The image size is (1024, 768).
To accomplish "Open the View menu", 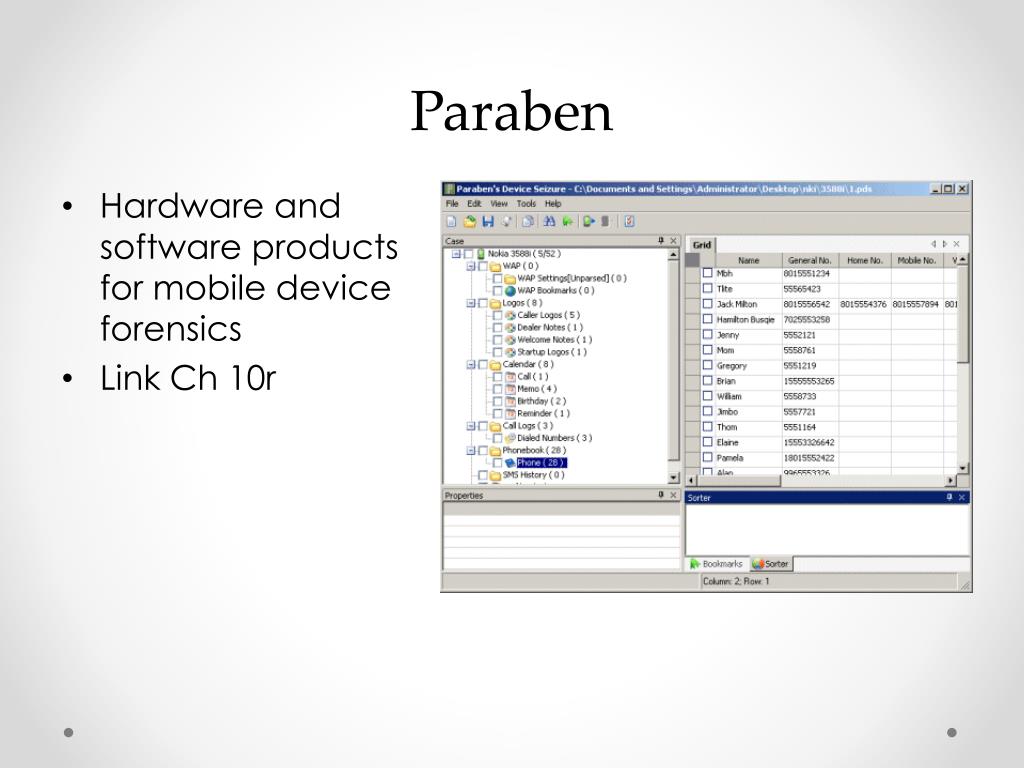I will pos(499,204).
